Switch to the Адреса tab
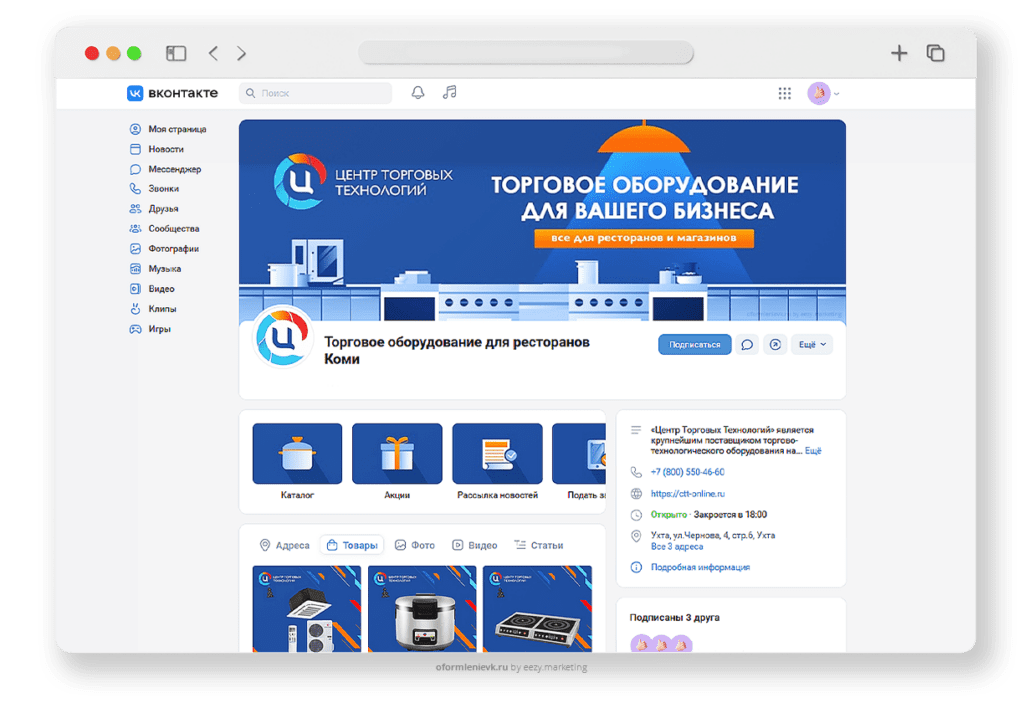Image resolution: width=1024 pixels, height=708 pixels. [285, 545]
